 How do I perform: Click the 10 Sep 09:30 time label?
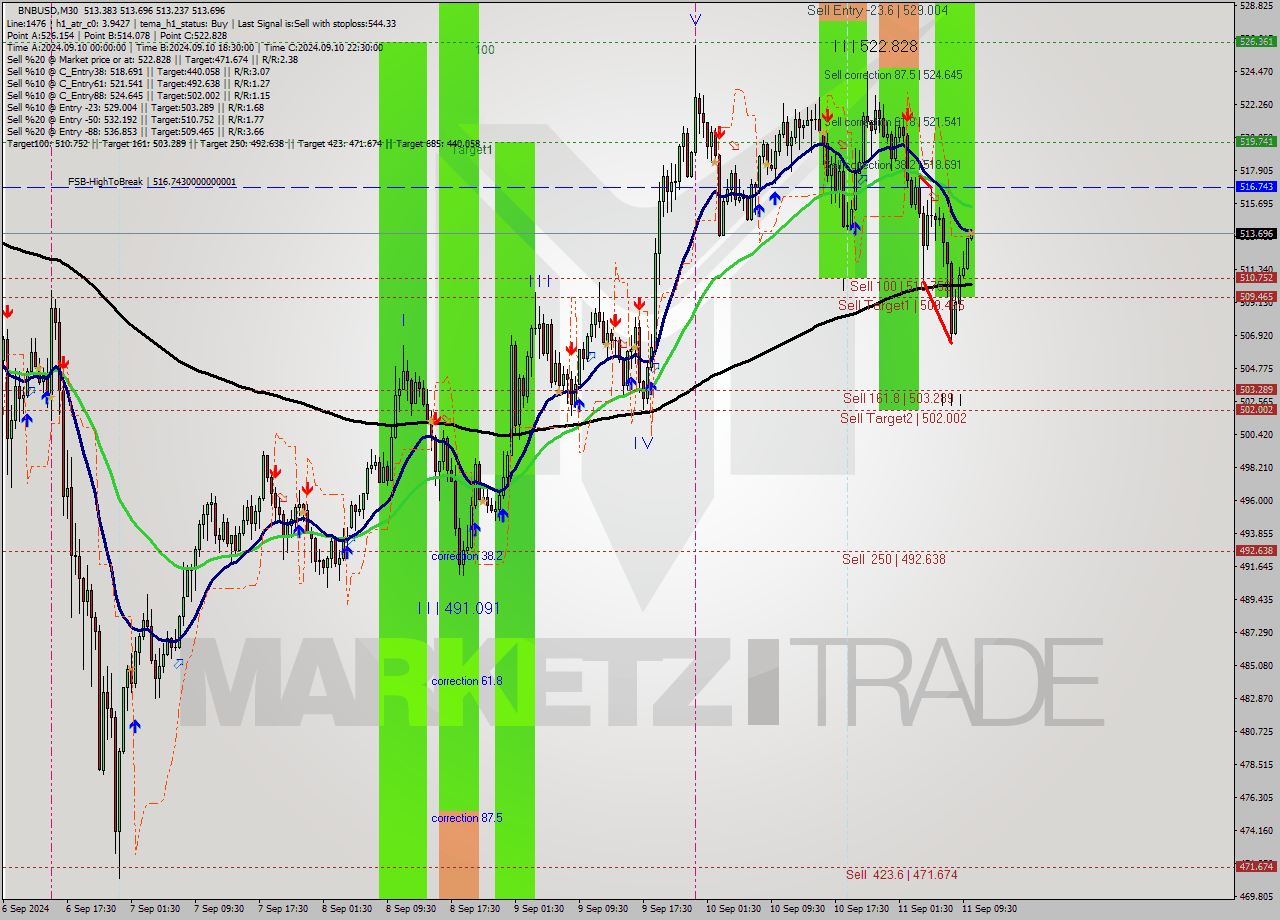[x=797, y=909]
